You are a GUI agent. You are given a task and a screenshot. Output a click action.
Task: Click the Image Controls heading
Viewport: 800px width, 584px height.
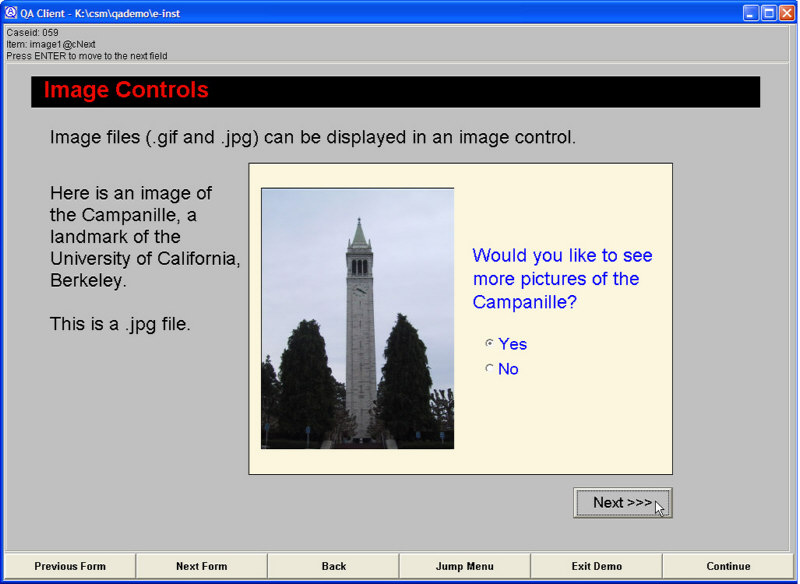point(126,90)
